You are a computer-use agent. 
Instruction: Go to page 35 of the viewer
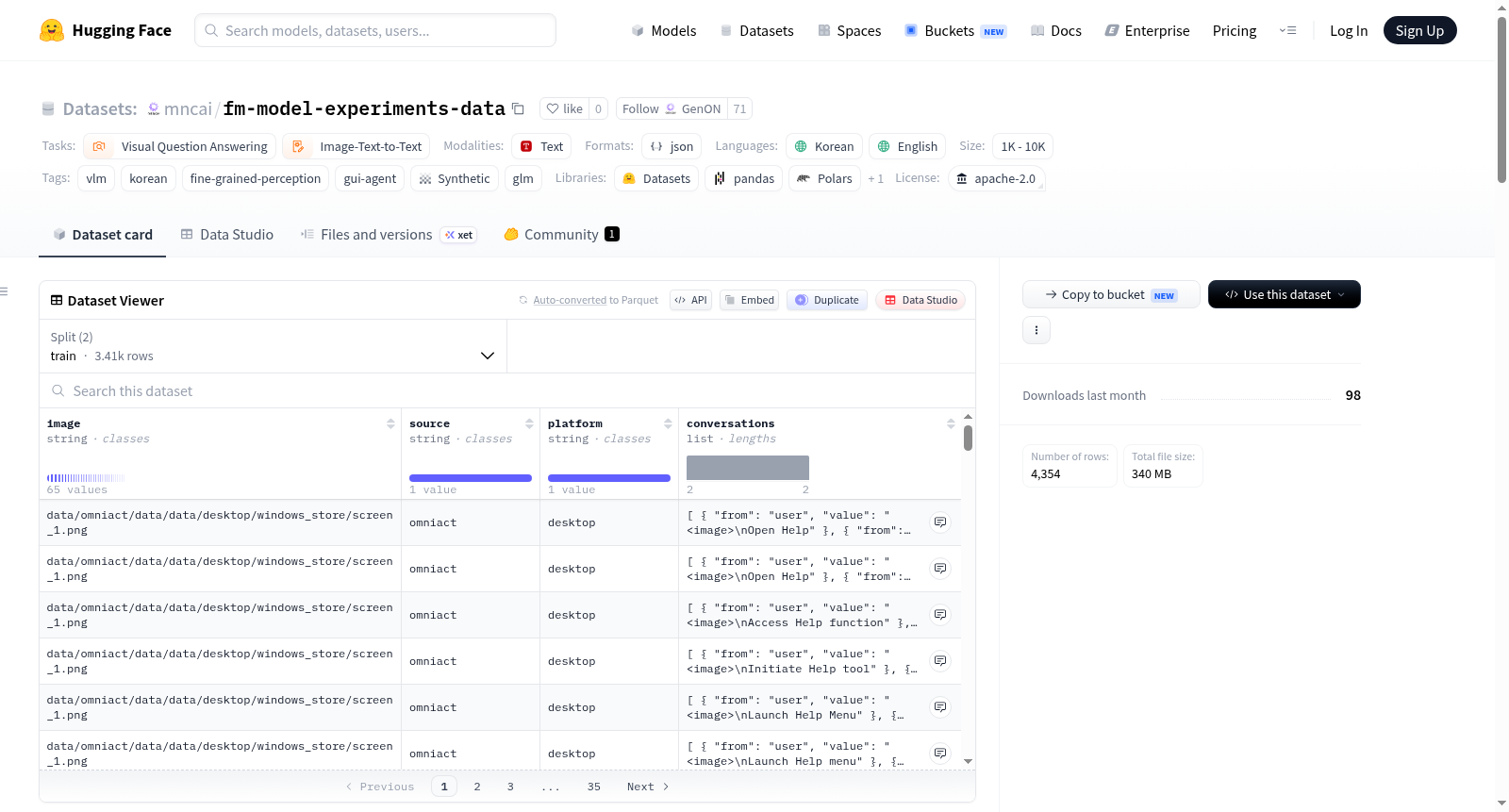pos(594,787)
